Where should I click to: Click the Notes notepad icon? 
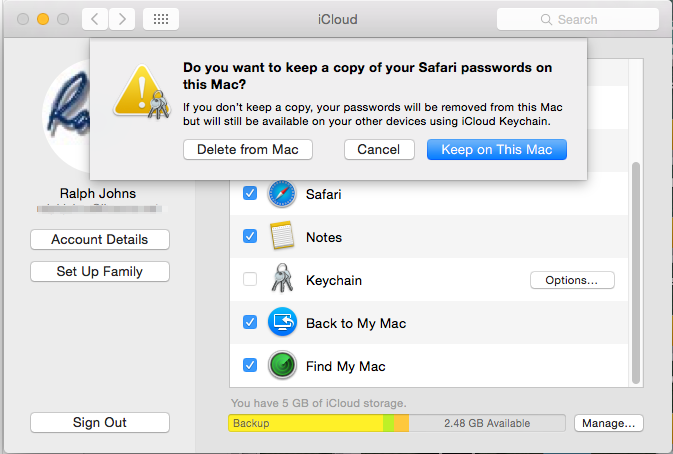tap(282, 237)
